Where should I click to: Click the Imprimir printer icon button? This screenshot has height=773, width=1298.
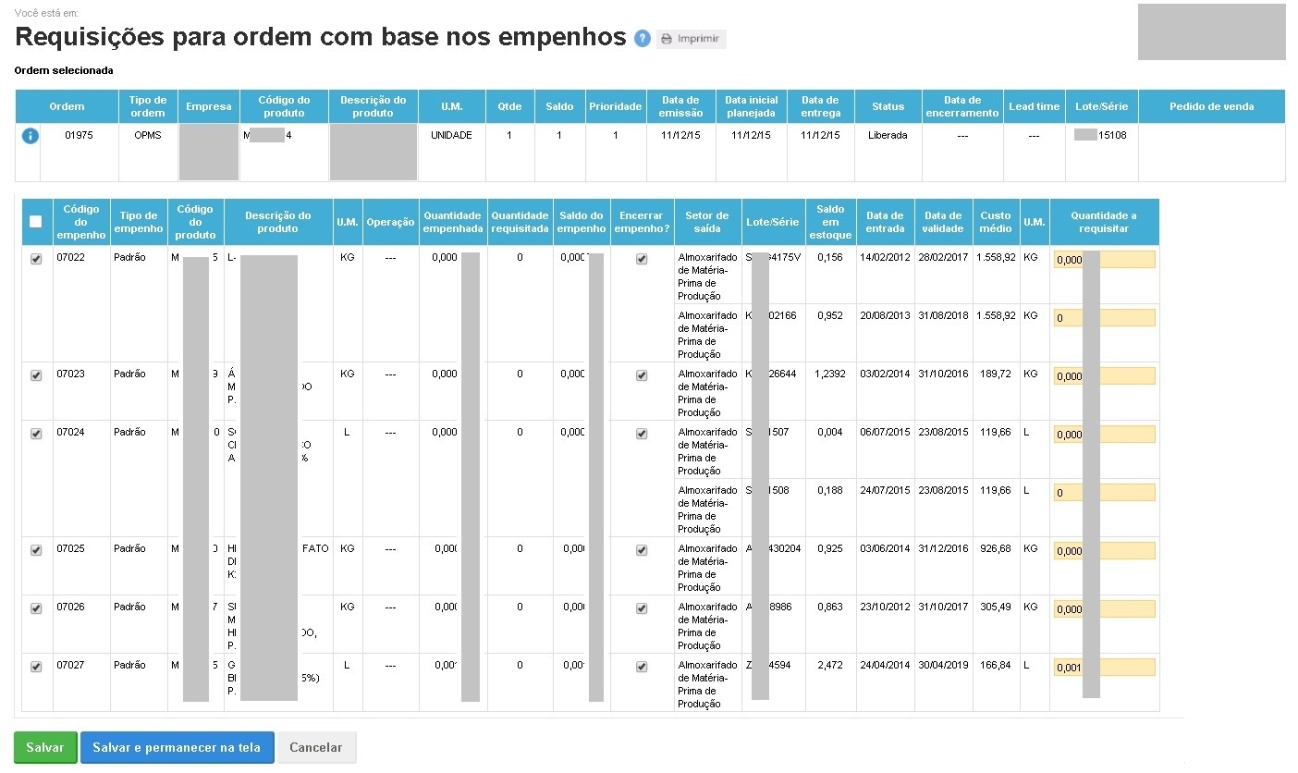[x=691, y=39]
